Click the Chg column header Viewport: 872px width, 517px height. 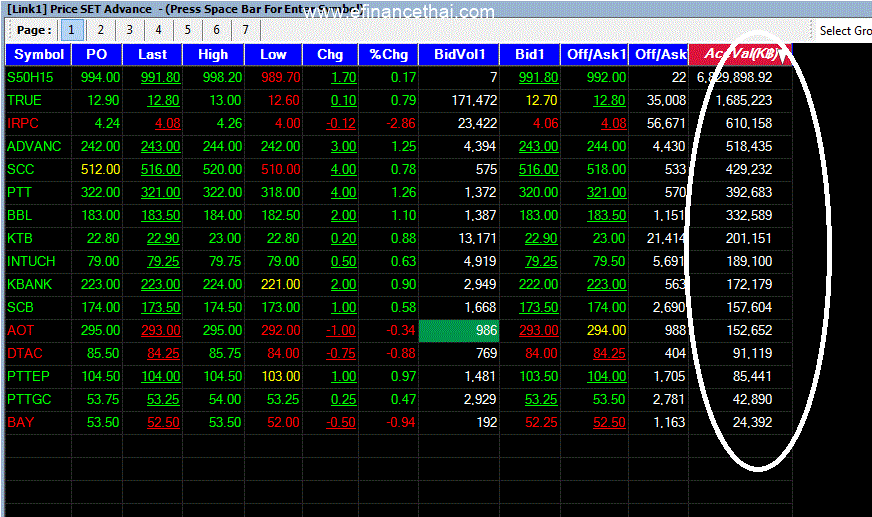pyautogui.click(x=330, y=54)
